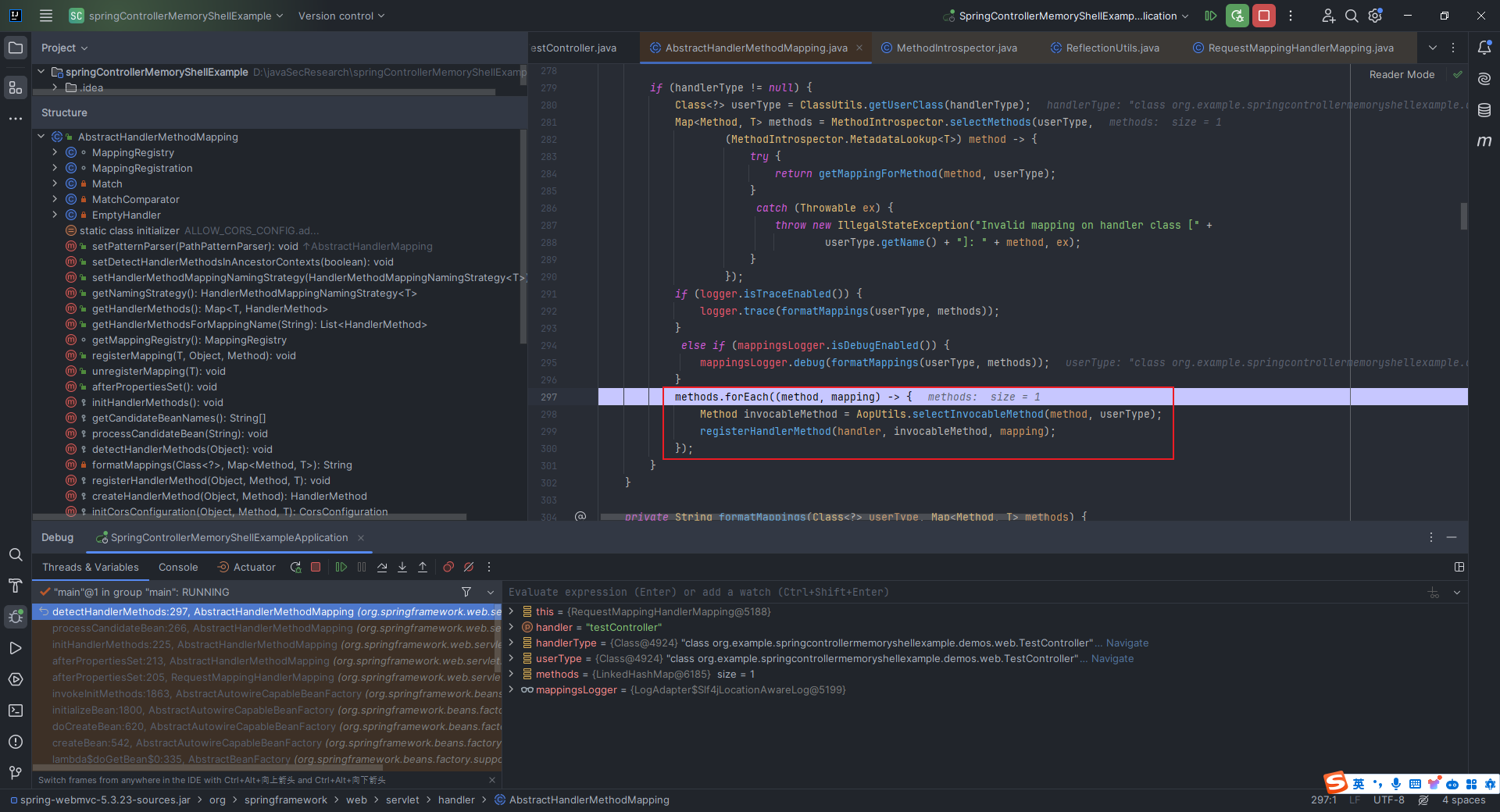Close AbstractHandlerMethodMapping.java tab

click(859, 48)
